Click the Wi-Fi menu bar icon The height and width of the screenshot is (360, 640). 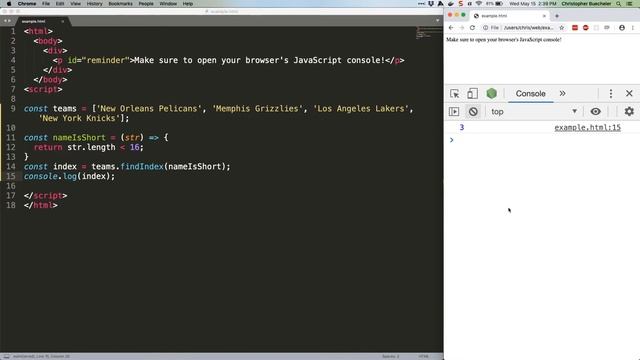pos(478,4)
